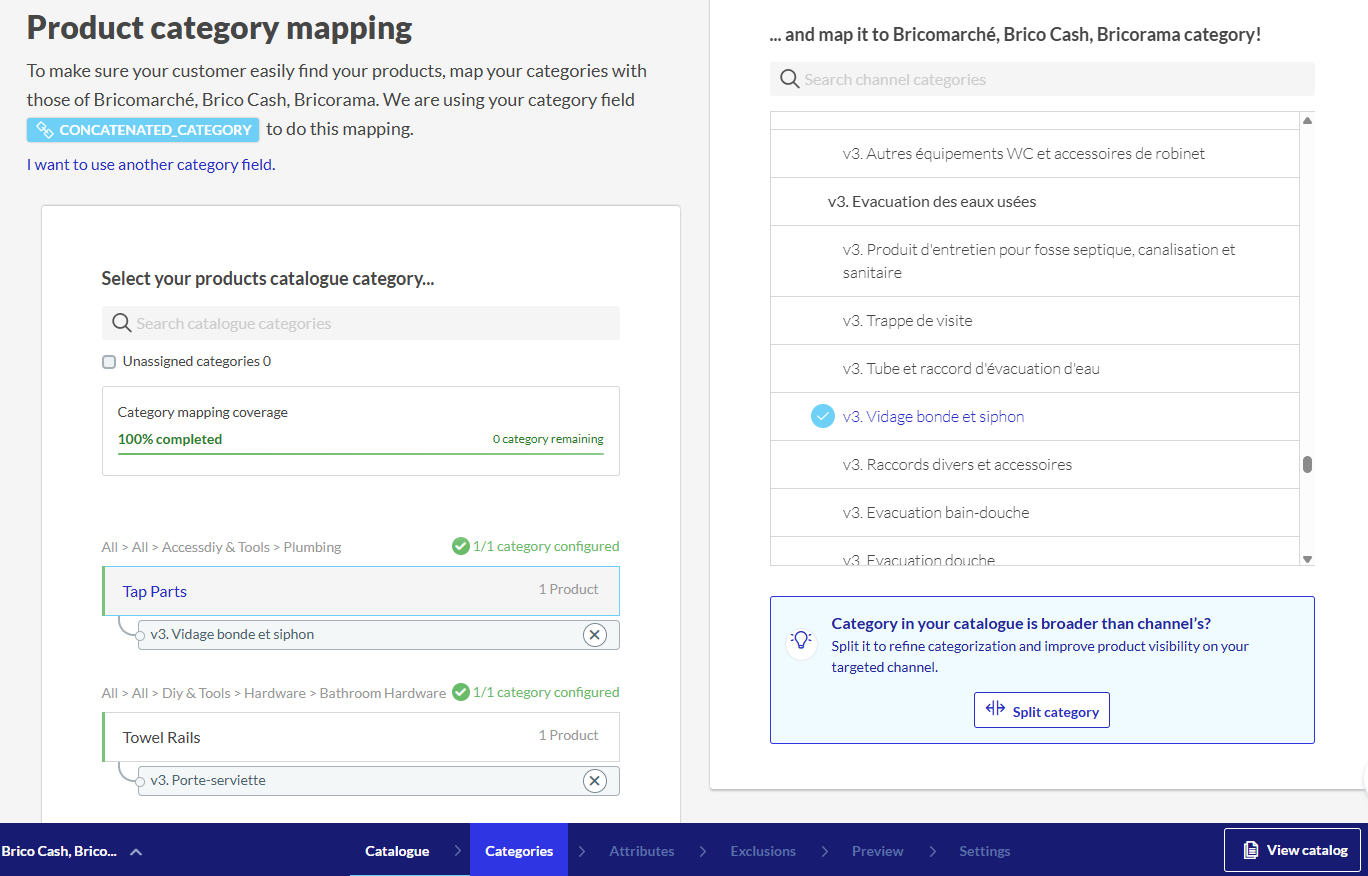Enable the Unassigned categories checkbox

point(109,362)
